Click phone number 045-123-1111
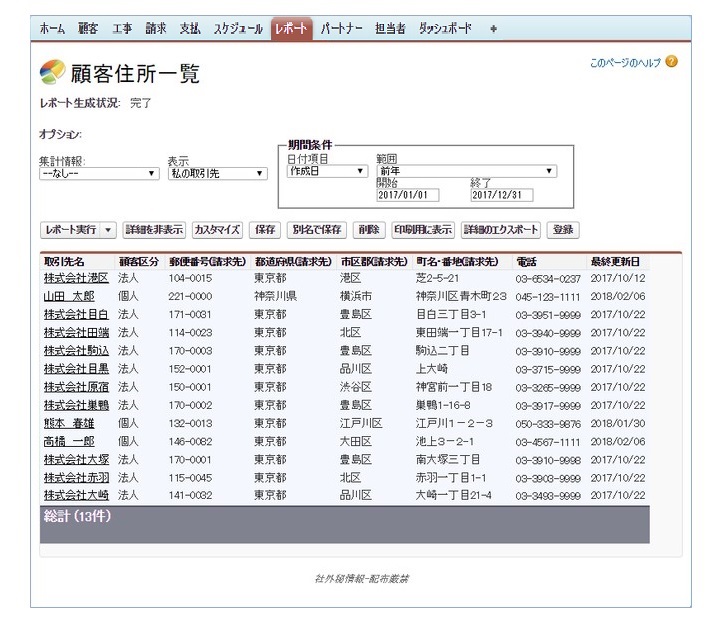The height and width of the screenshot is (630, 720). 548,297
